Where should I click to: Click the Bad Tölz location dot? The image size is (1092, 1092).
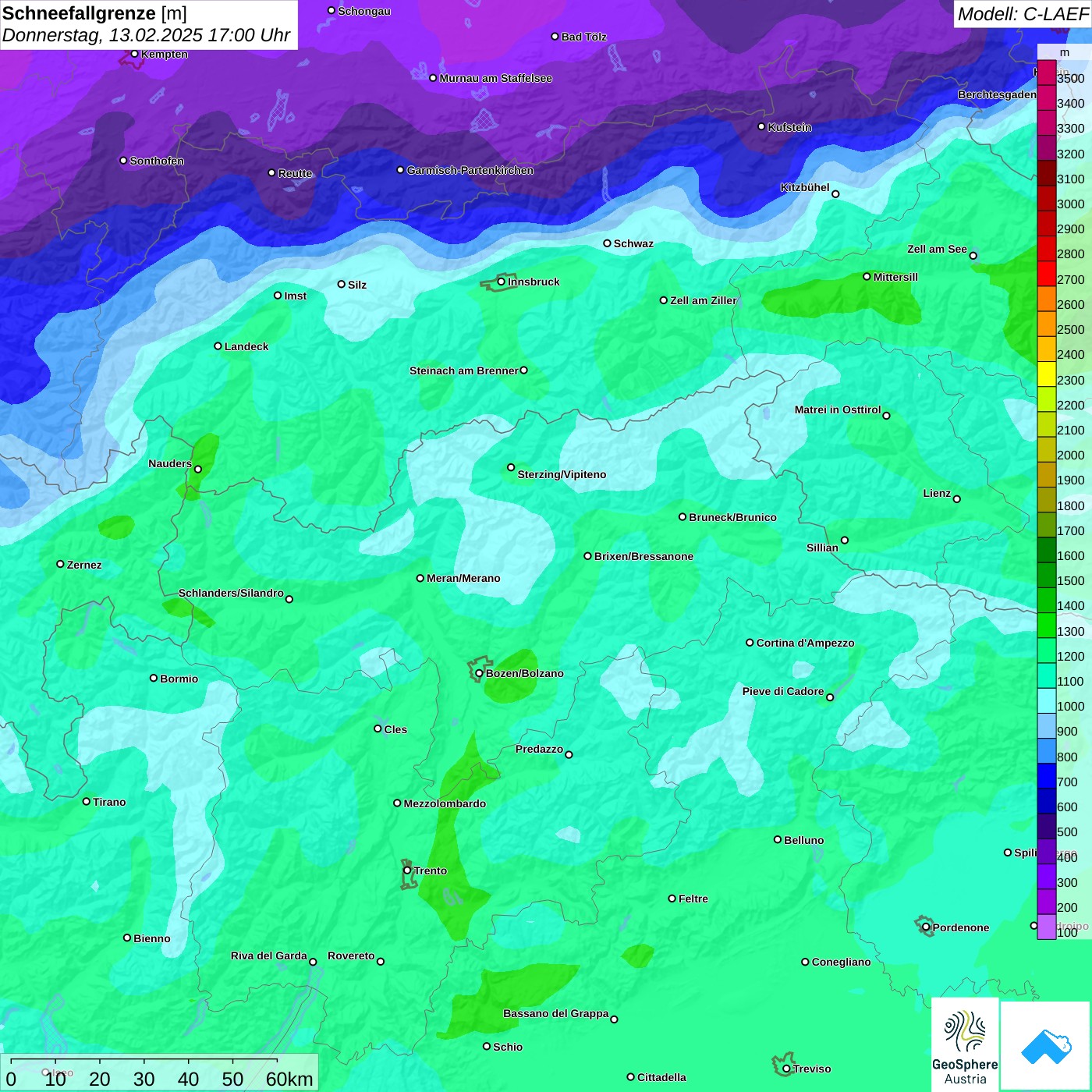pos(555,37)
